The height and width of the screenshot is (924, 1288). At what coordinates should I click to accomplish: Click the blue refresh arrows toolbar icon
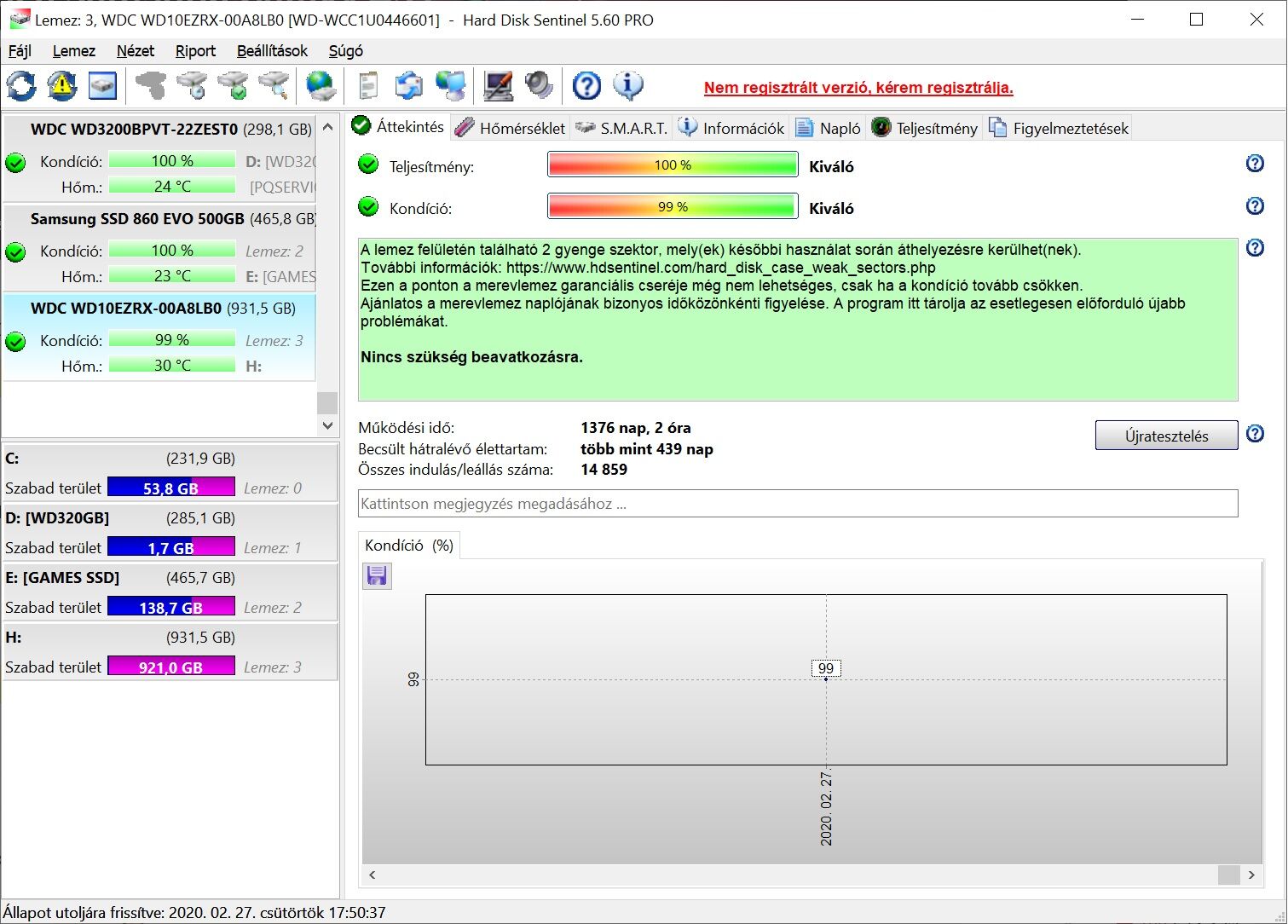[21, 86]
